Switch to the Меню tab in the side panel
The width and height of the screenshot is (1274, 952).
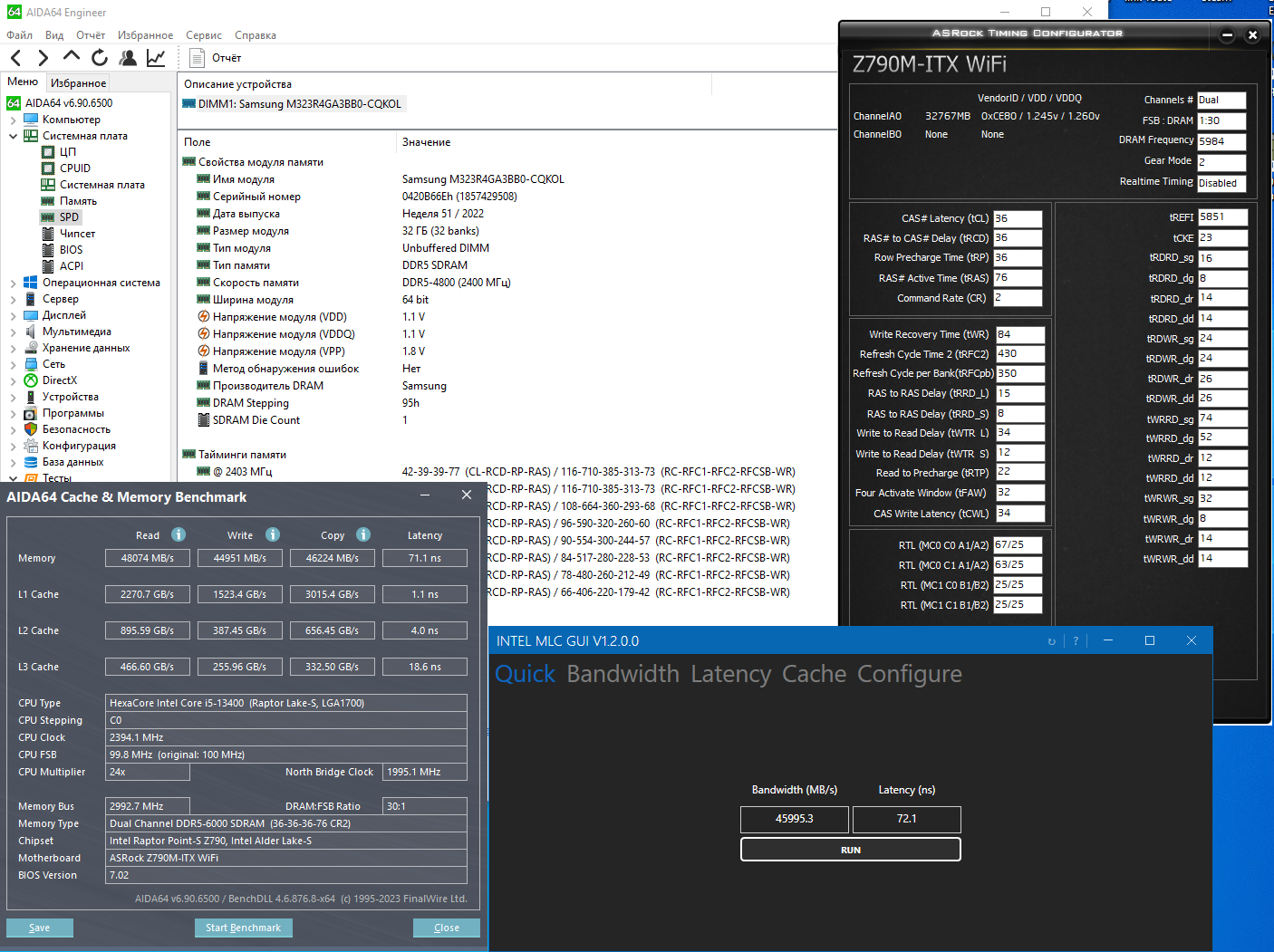click(23, 82)
